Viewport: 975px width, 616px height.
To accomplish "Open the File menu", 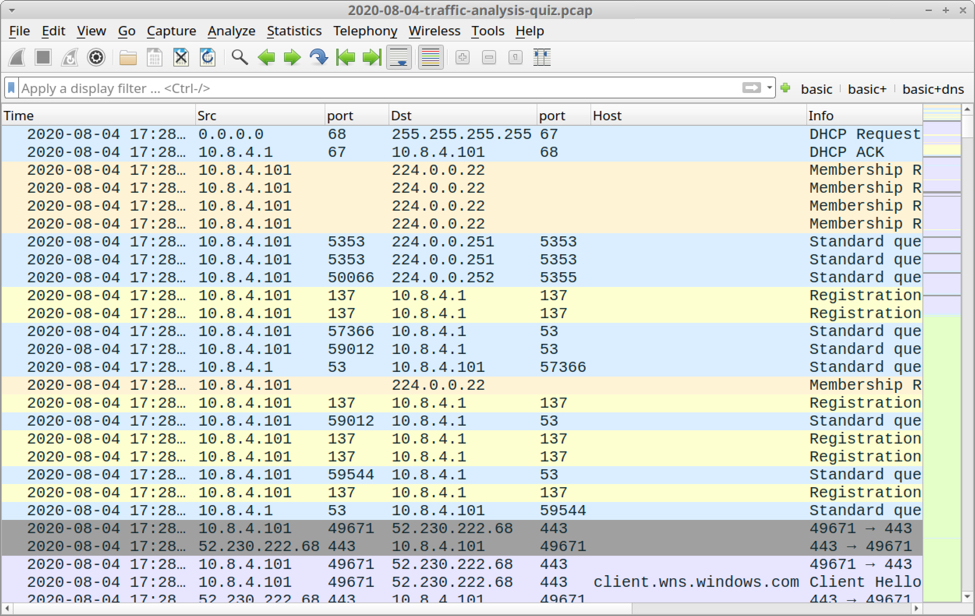I will click(x=19, y=31).
